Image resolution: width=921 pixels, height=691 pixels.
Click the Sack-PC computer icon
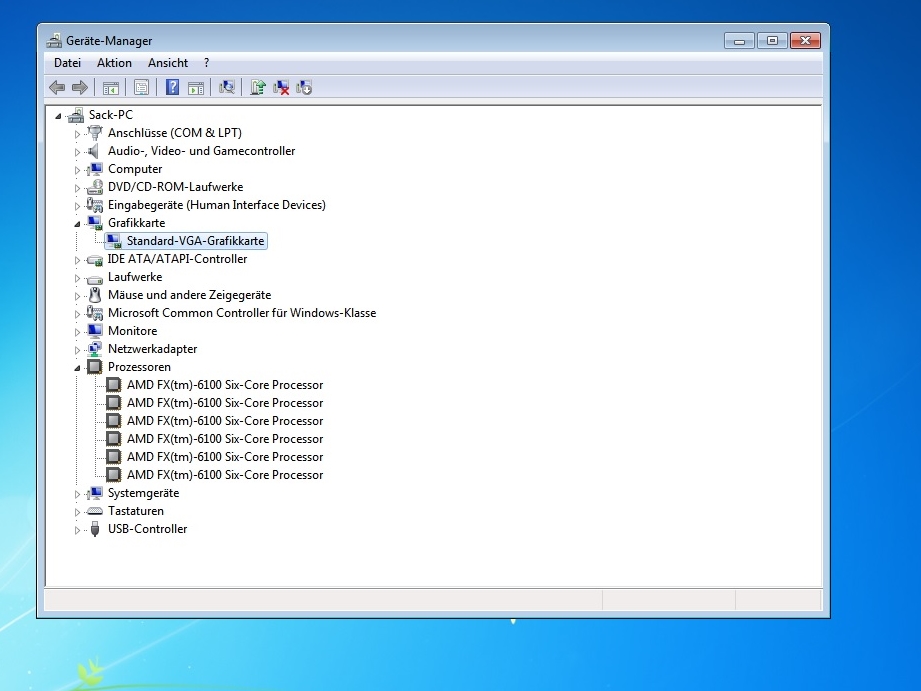(76, 115)
